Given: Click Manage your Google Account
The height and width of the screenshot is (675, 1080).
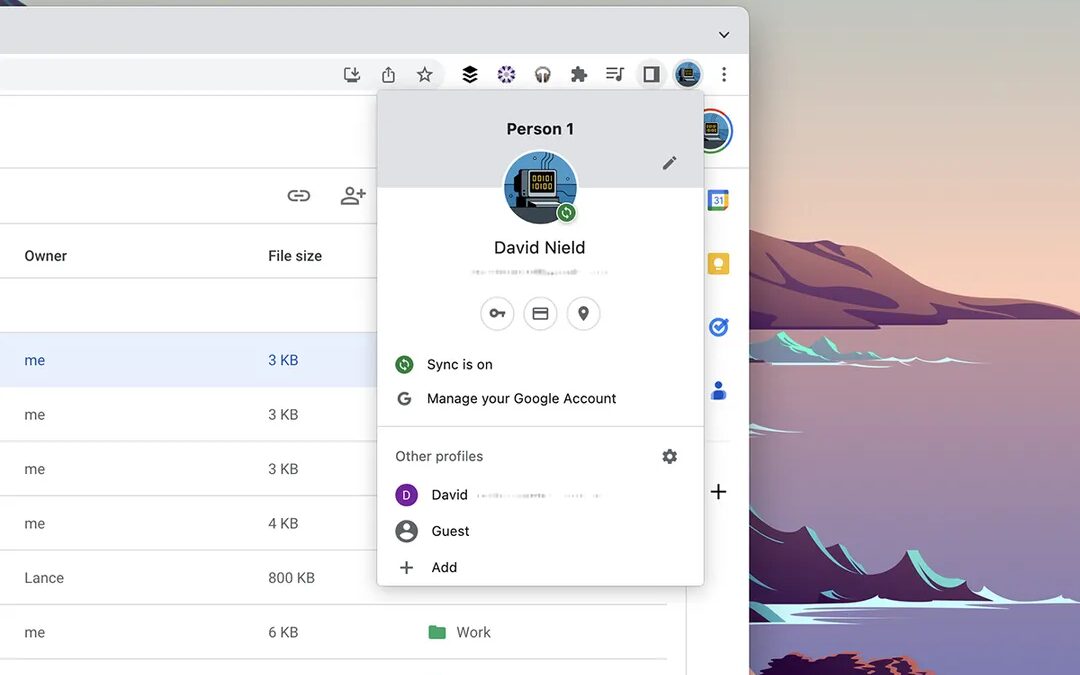Looking at the screenshot, I should (x=521, y=399).
